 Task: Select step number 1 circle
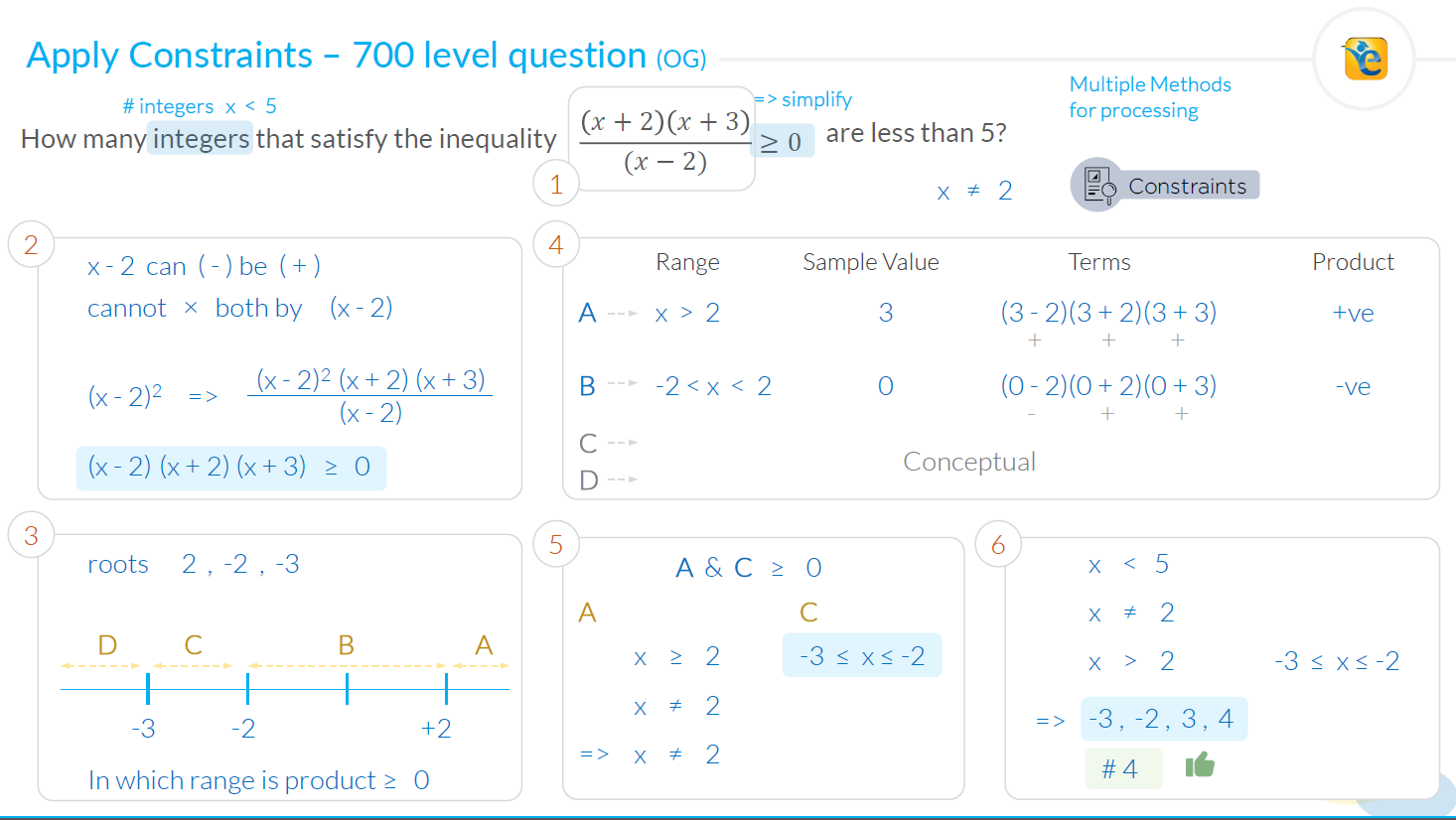pos(556,184)
